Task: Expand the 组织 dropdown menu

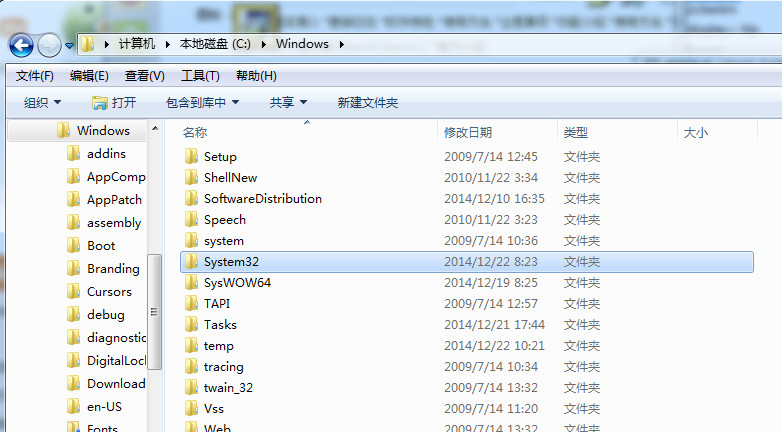Action: (x=42, y=103)
